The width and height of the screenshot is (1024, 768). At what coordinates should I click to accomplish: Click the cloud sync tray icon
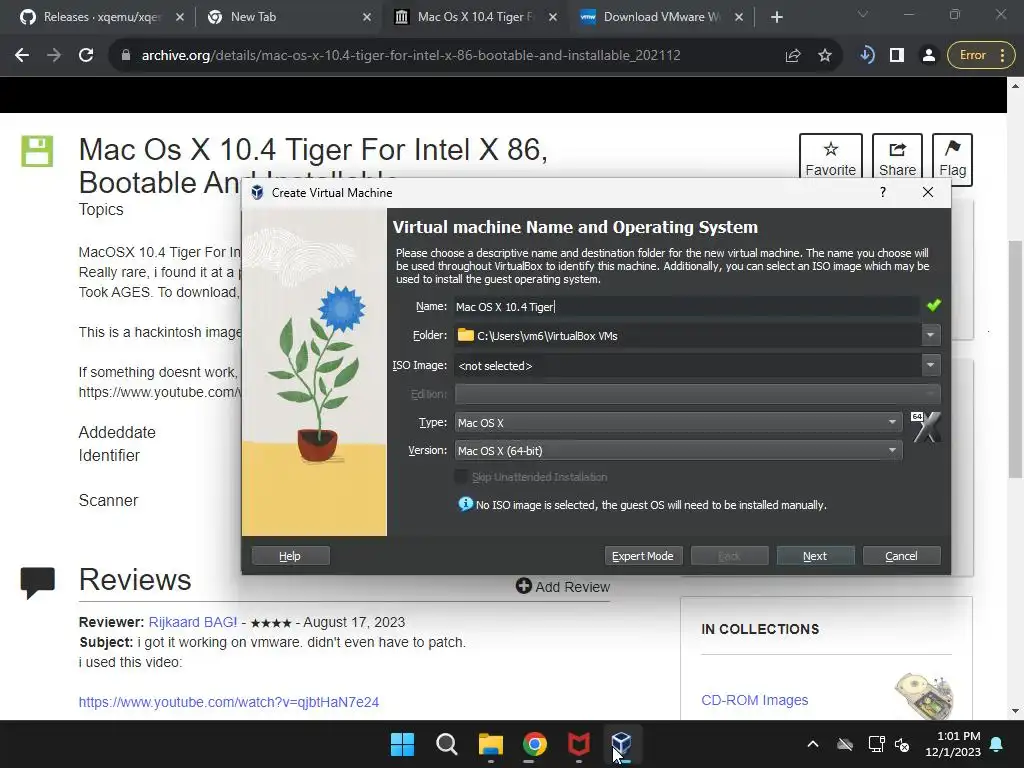(845, 744)
